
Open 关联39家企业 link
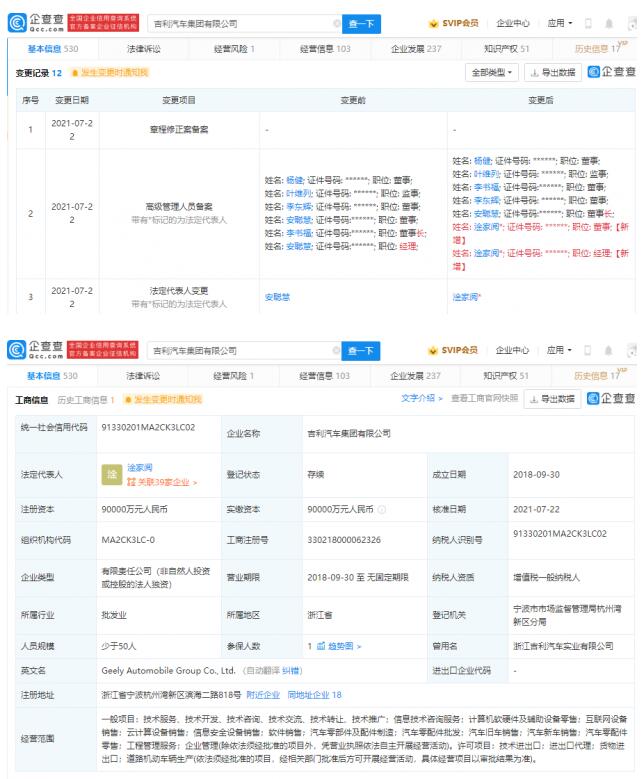[162, 482]
